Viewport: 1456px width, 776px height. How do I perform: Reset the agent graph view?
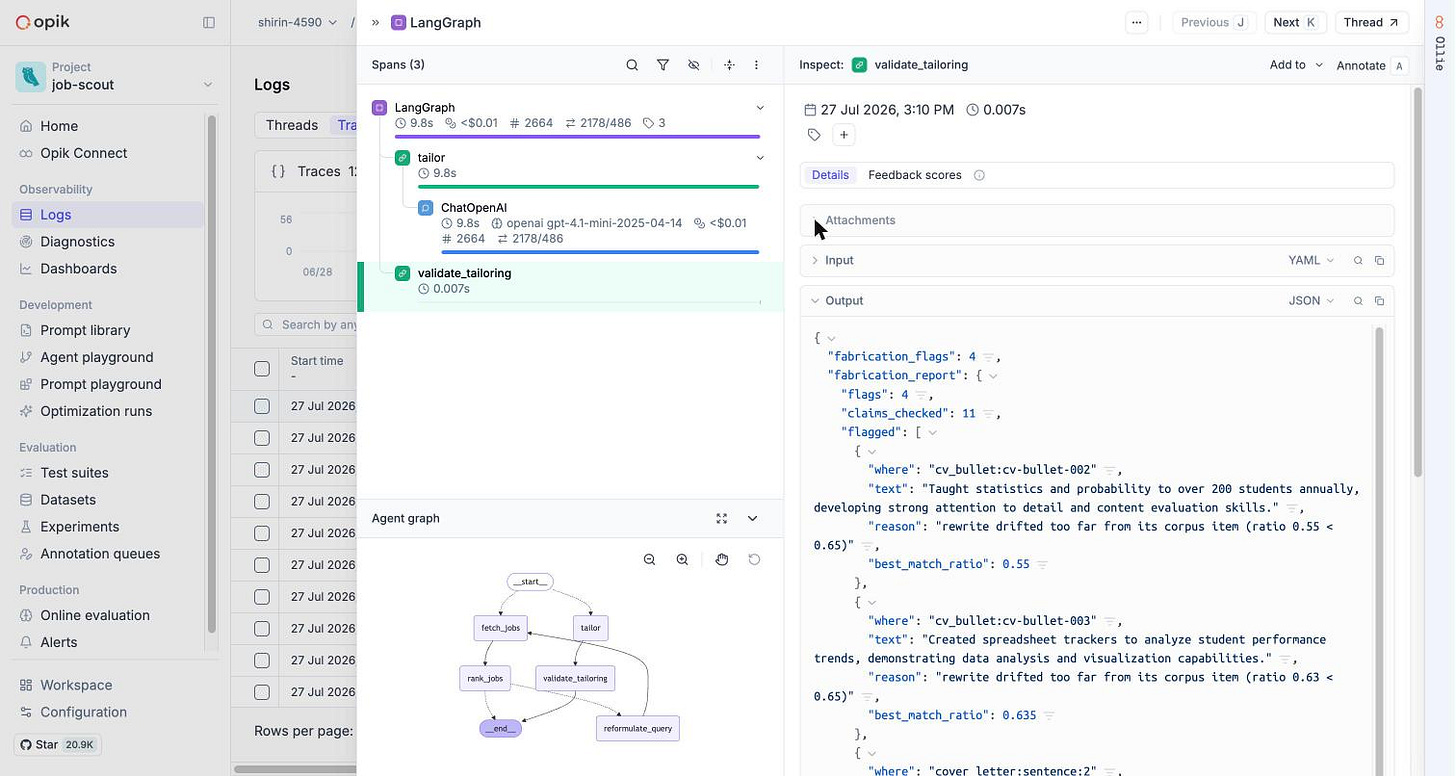tap(754, 559)
